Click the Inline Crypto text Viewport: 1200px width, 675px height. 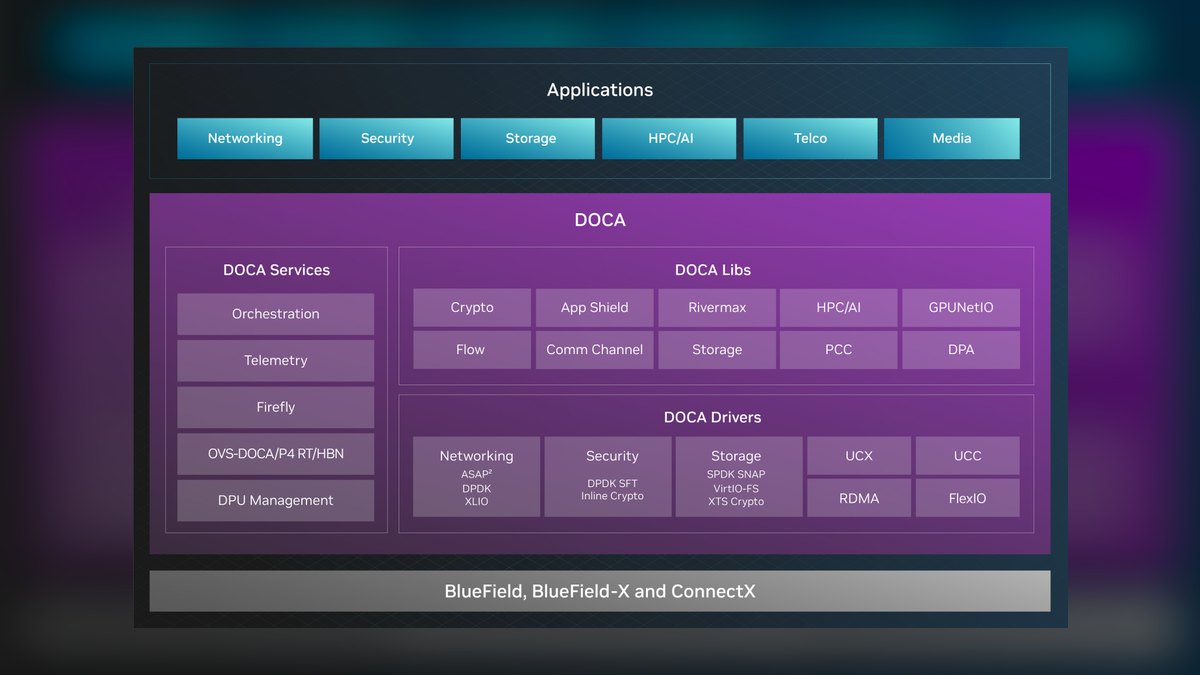pos(612,496)
